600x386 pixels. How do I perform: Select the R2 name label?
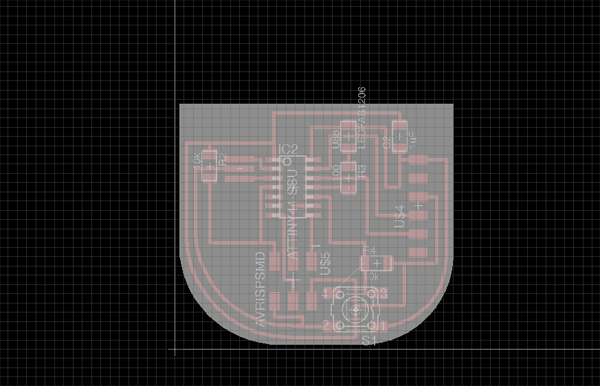[x=222, y=160]
